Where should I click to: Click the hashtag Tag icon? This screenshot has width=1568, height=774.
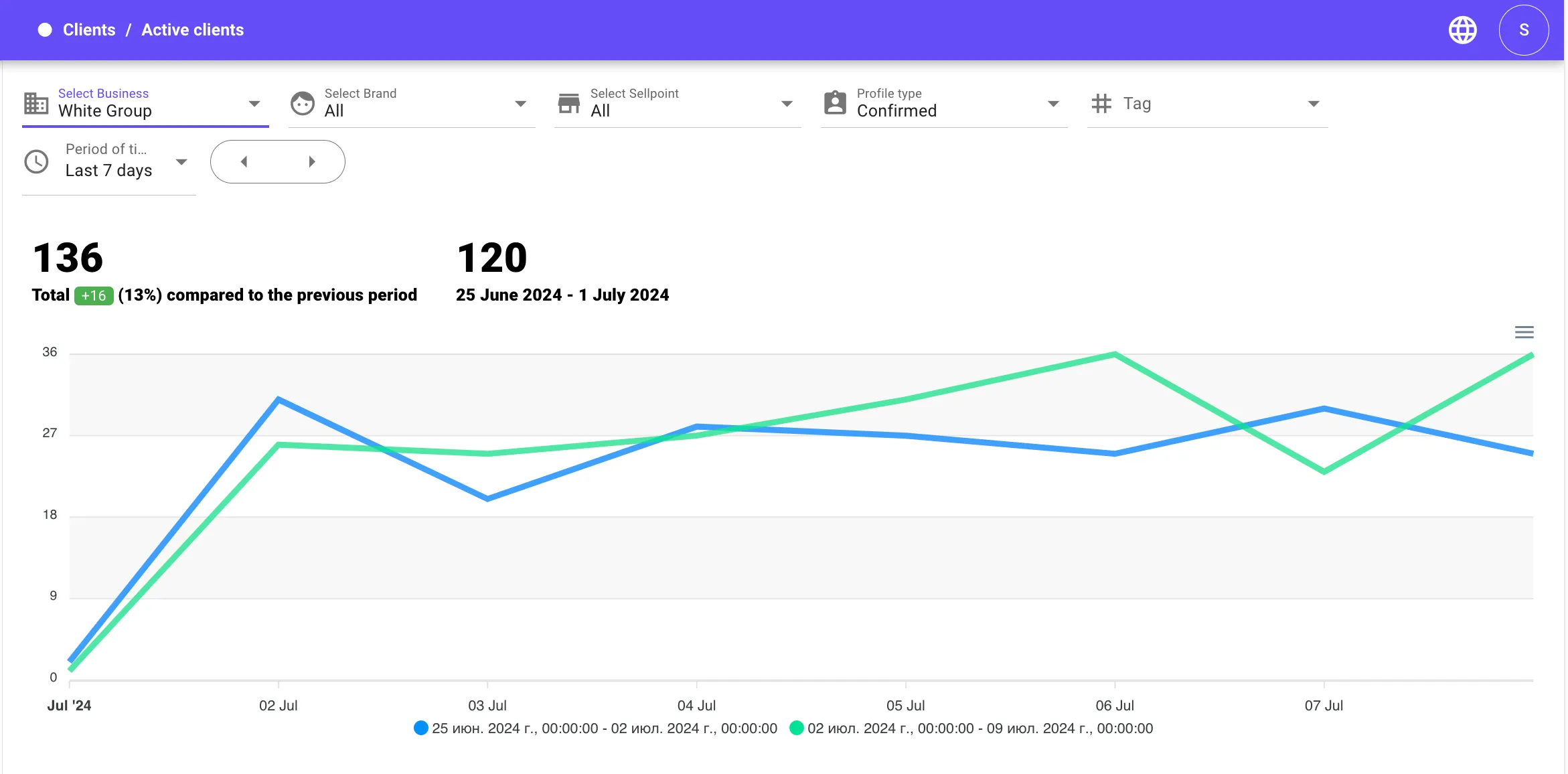pyautogui.click(x=1101, y=103)
